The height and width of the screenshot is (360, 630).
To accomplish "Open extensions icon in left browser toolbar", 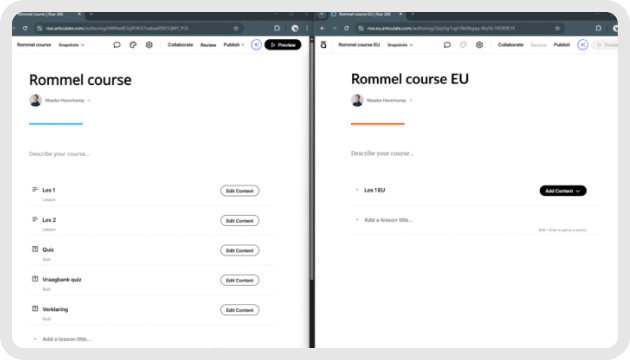I will tap(277, 28).
